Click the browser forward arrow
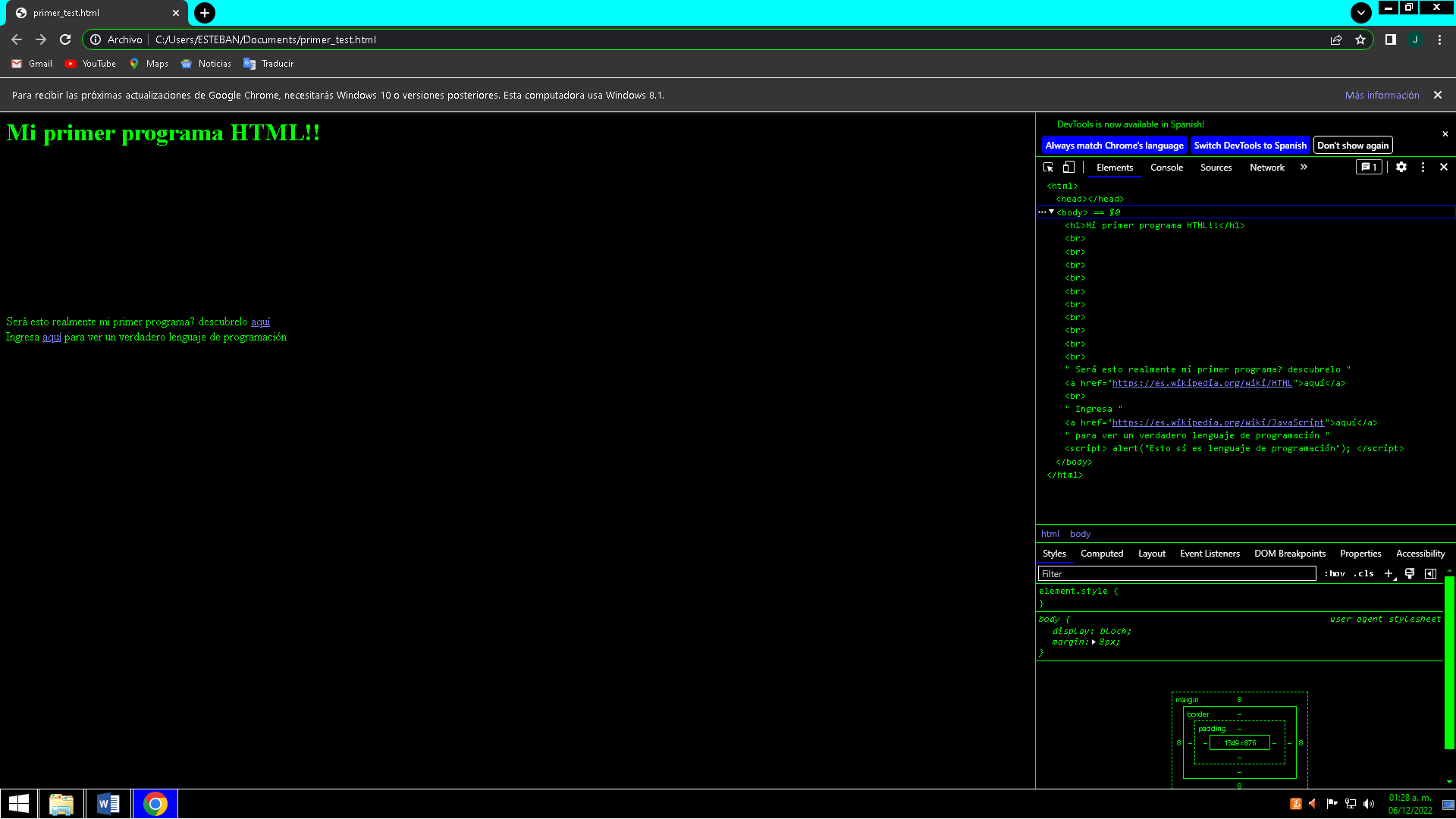Screen dimensions: 1456x819 coord(41,39)
